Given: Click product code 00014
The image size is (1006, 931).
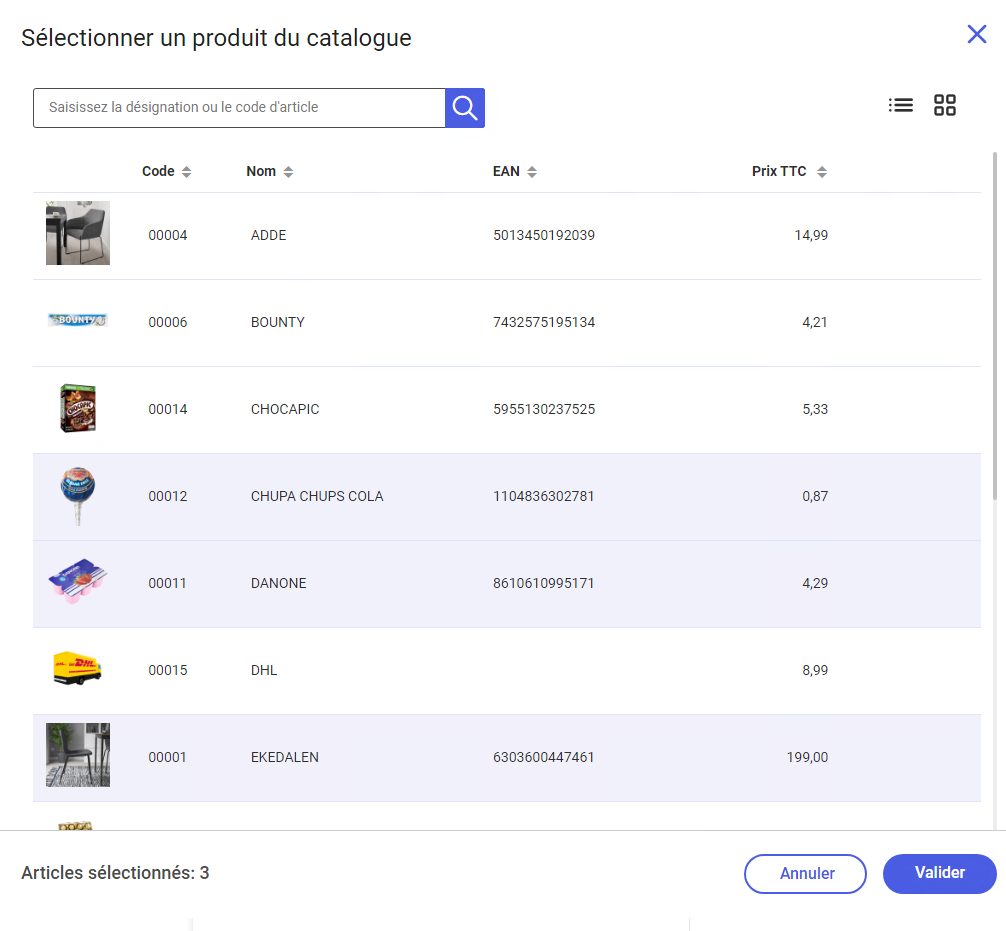Looking at the screenshot, I should click(167, 409).
